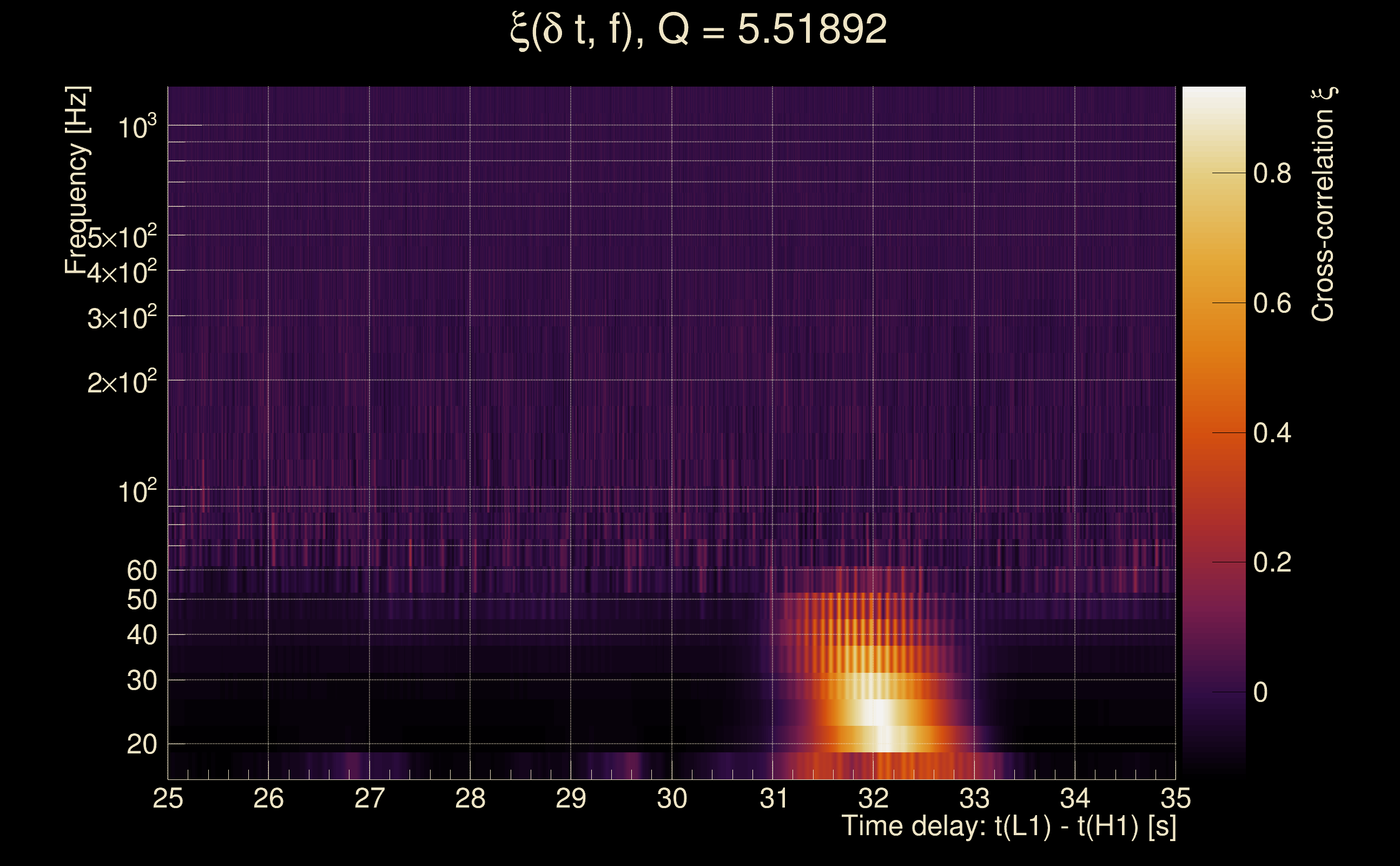Click the x-axis tick label 30
Image resolution: width=1400 pixels, height=866 pixels.
coord(671,798)
